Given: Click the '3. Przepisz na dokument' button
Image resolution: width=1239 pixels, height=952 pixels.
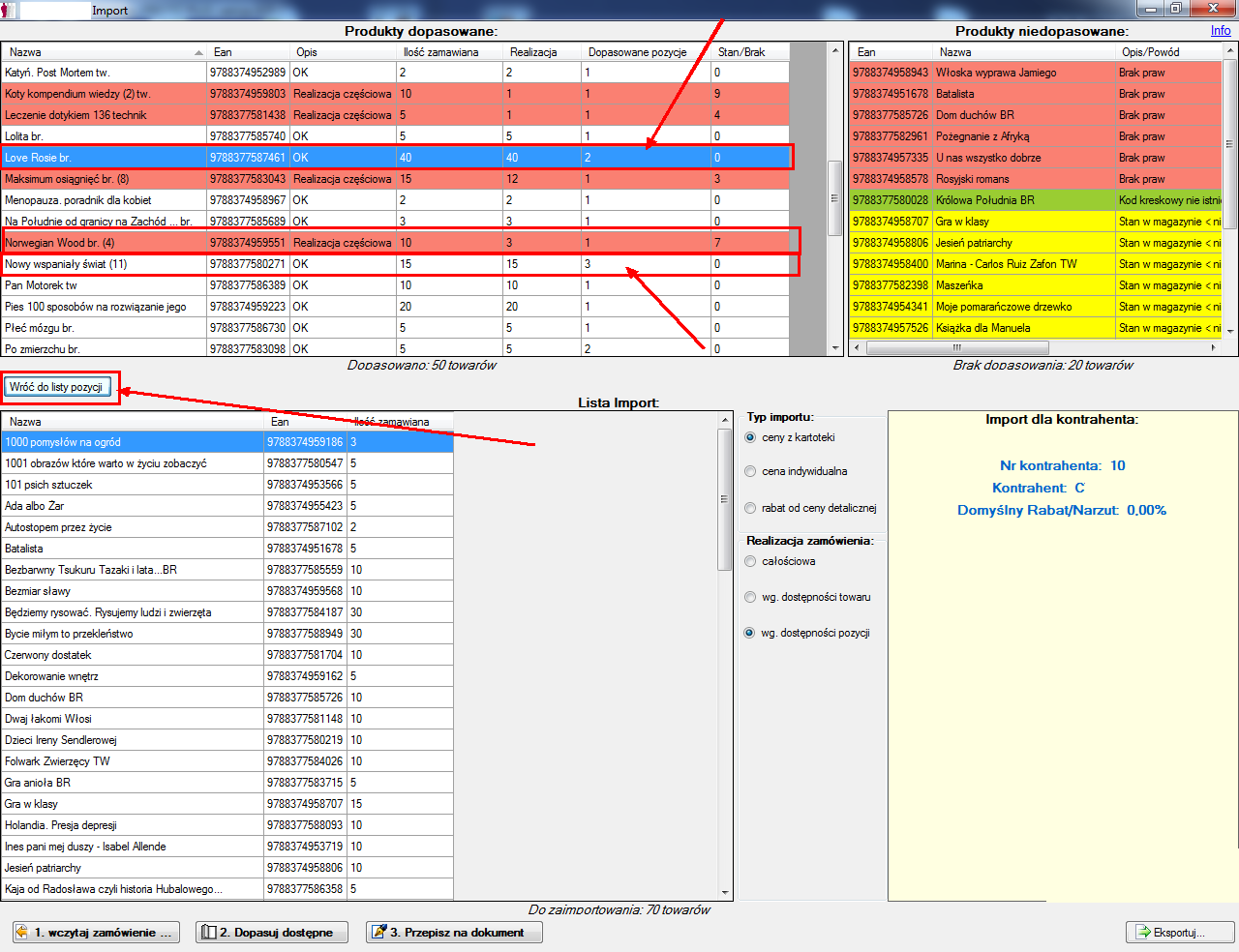Looking at the screenshot, I should 454,932.
